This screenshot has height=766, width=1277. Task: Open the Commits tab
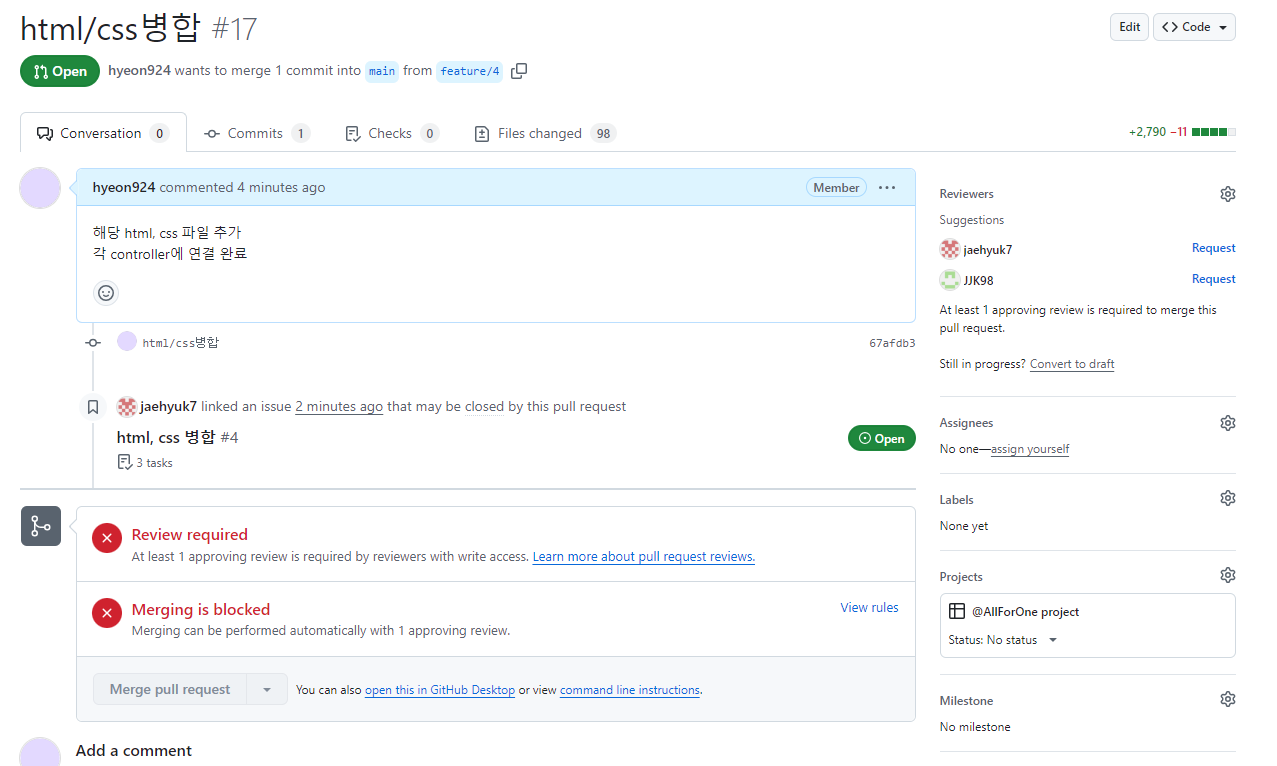[x=256, y=132]
